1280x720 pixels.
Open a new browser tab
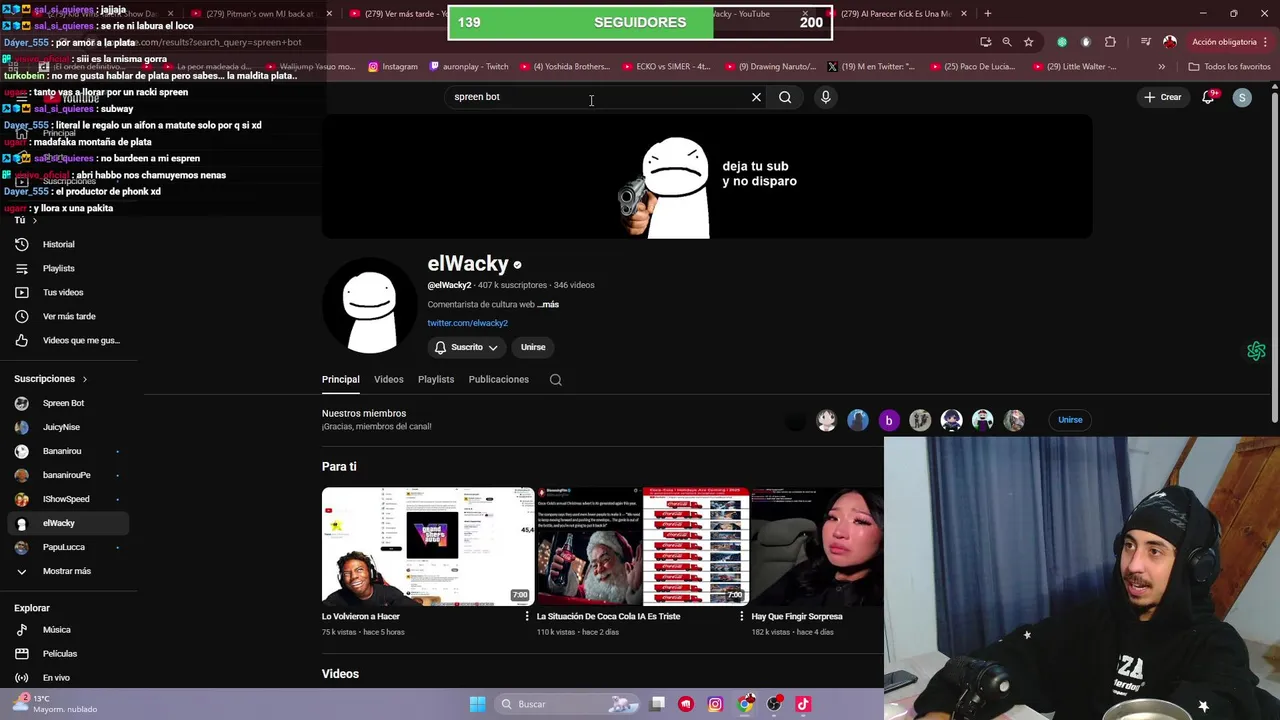(x=987, y=14)
